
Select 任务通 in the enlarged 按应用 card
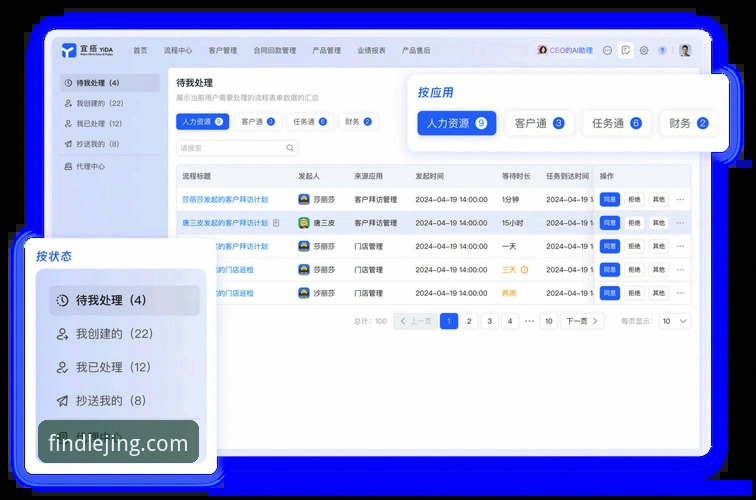pyautogui.click(x=617, y=123)
